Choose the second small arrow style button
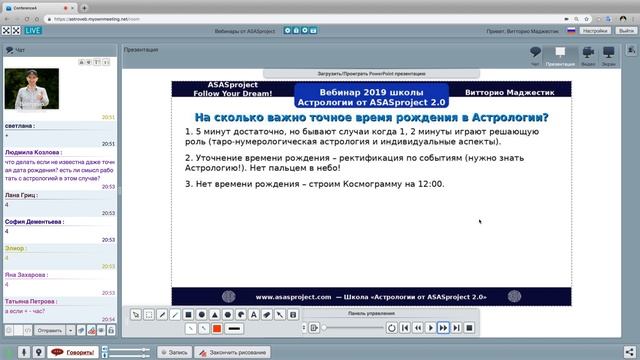Screen dimensions: 640x360 [204, 329]
